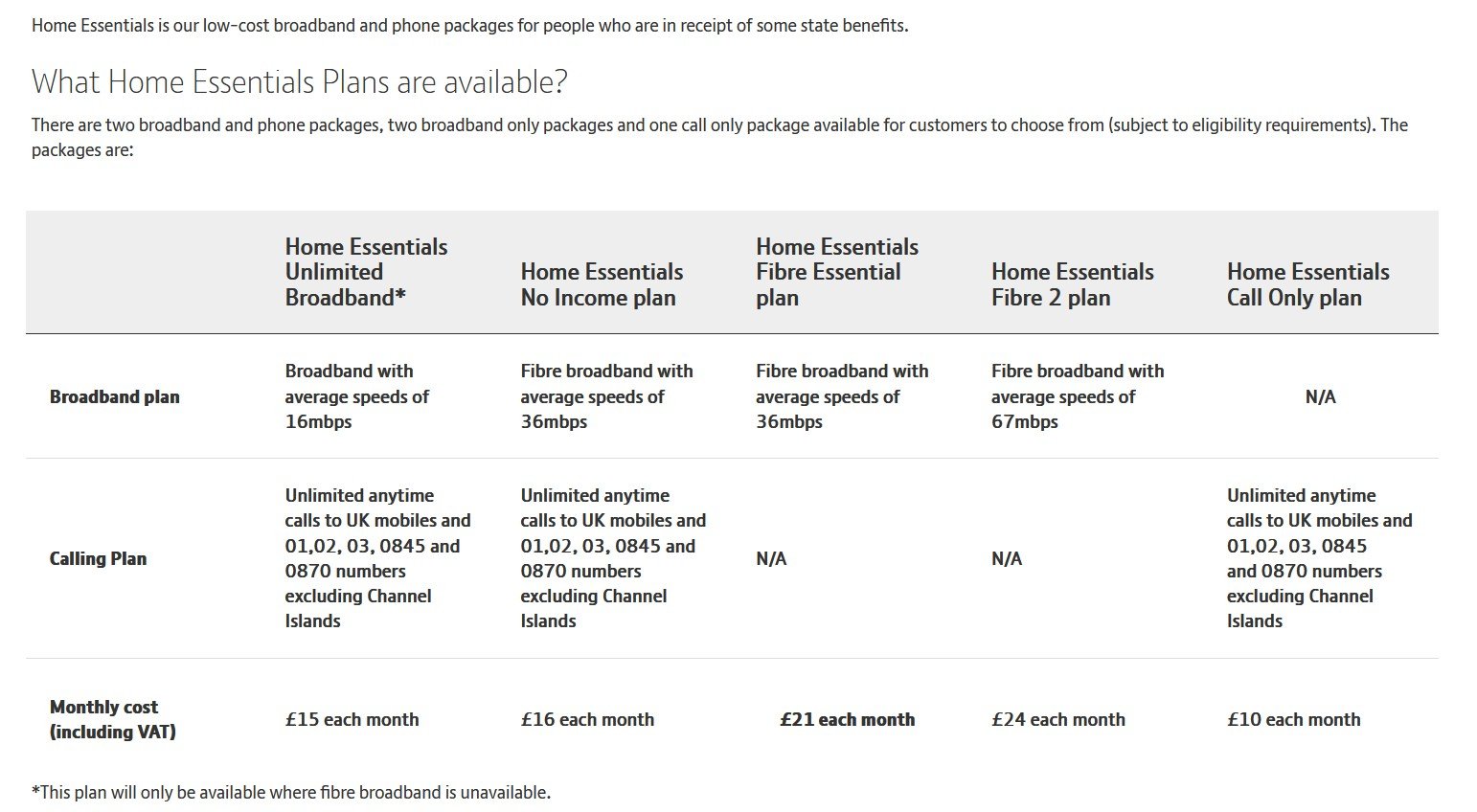Click the £16 each month price

587,719
